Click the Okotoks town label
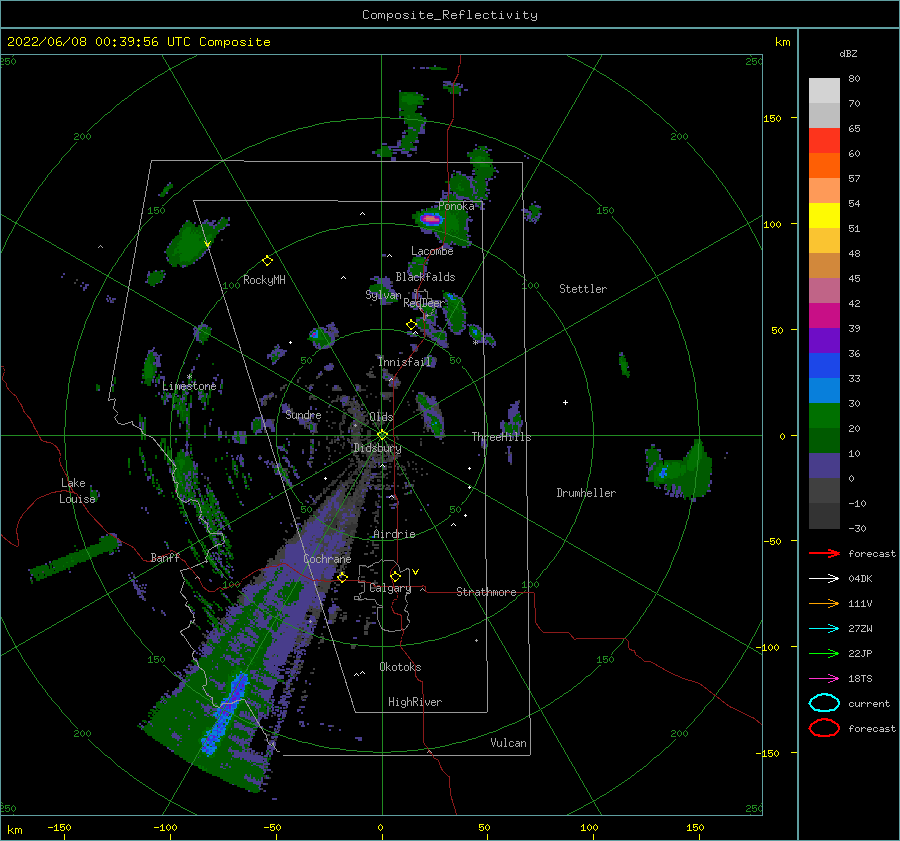 [x=400, y=668]
